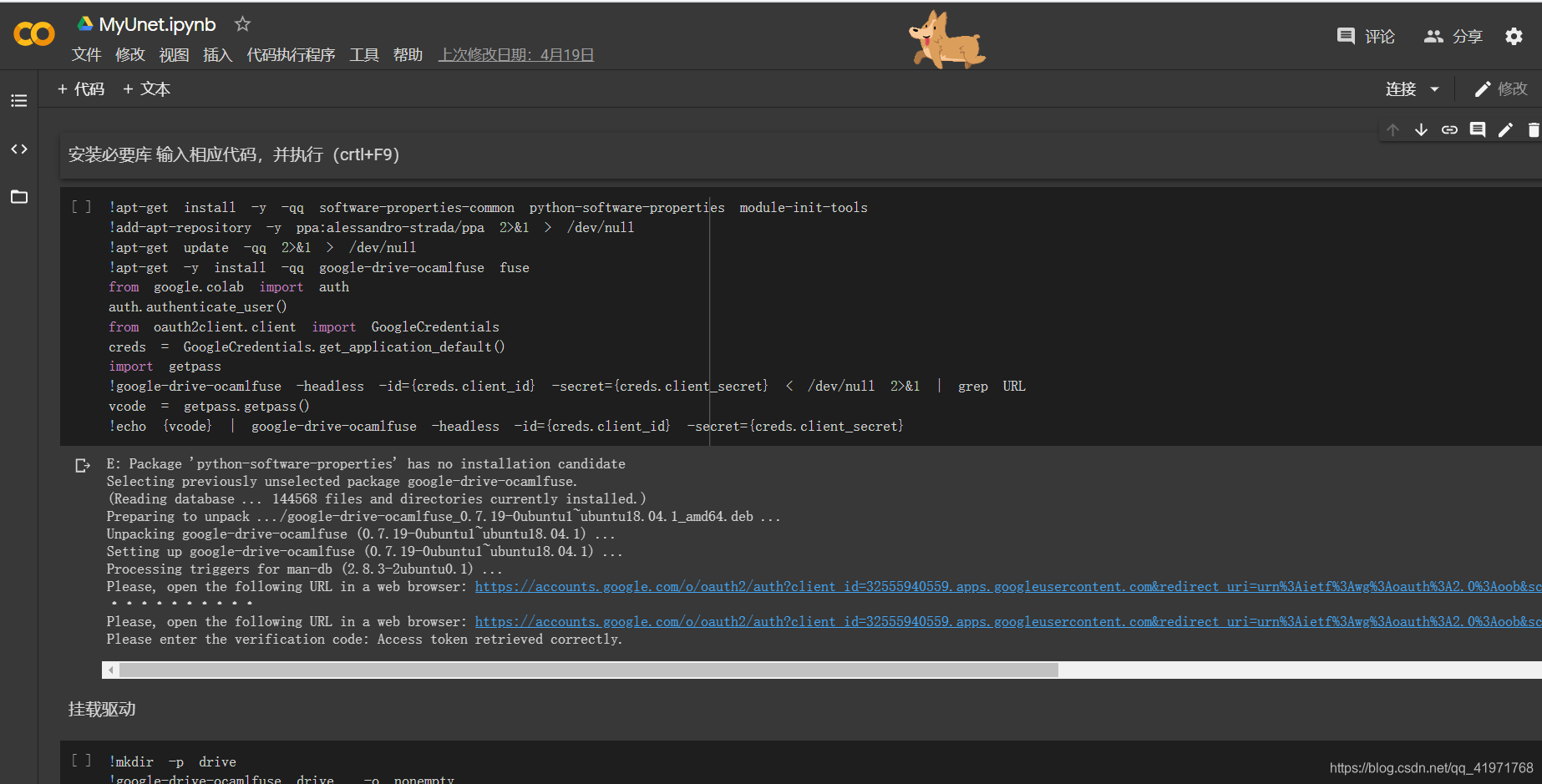Viewport: 1542px width, 784px height.
Task: Select the '挂载驱动' text cell heading
Action: tap(101, 709)
